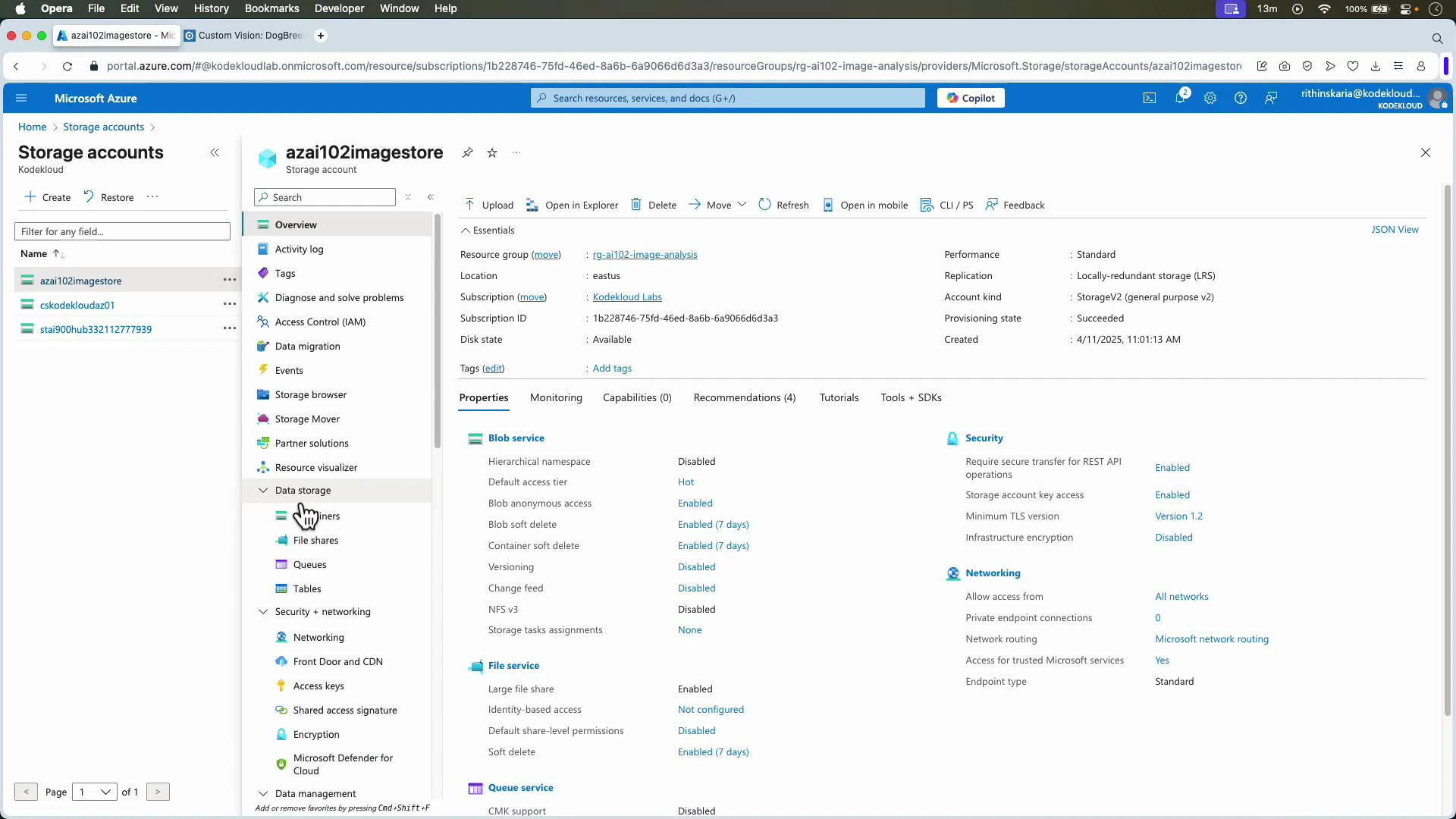Click Create storage account button

[x=47, y=197]
